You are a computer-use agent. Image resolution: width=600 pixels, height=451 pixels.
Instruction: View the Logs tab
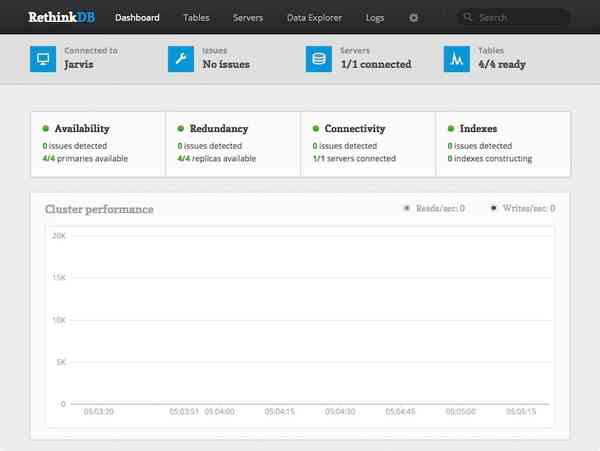(375, 18)
